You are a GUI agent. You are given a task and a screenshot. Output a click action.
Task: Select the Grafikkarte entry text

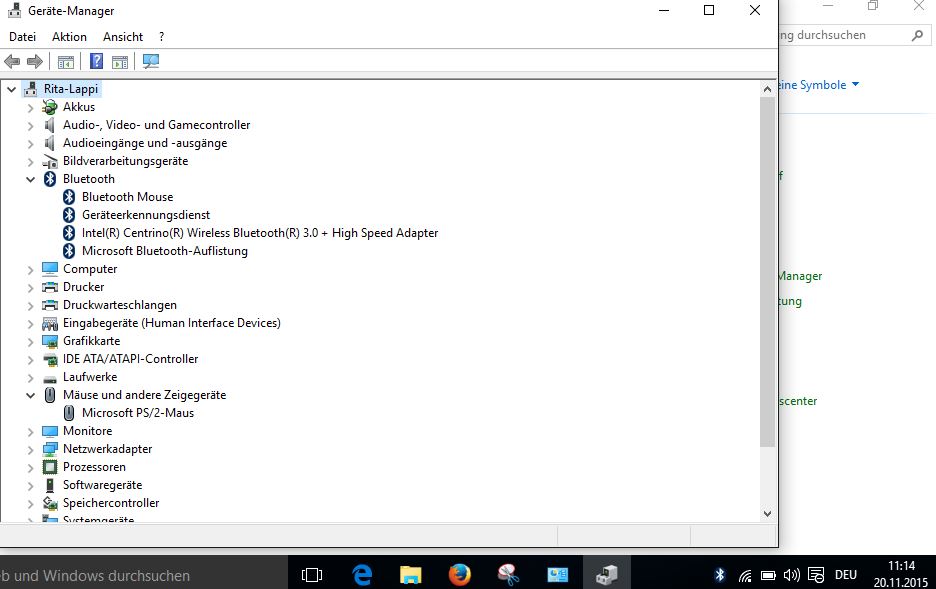pyautogui.click(x=91, y=341)
